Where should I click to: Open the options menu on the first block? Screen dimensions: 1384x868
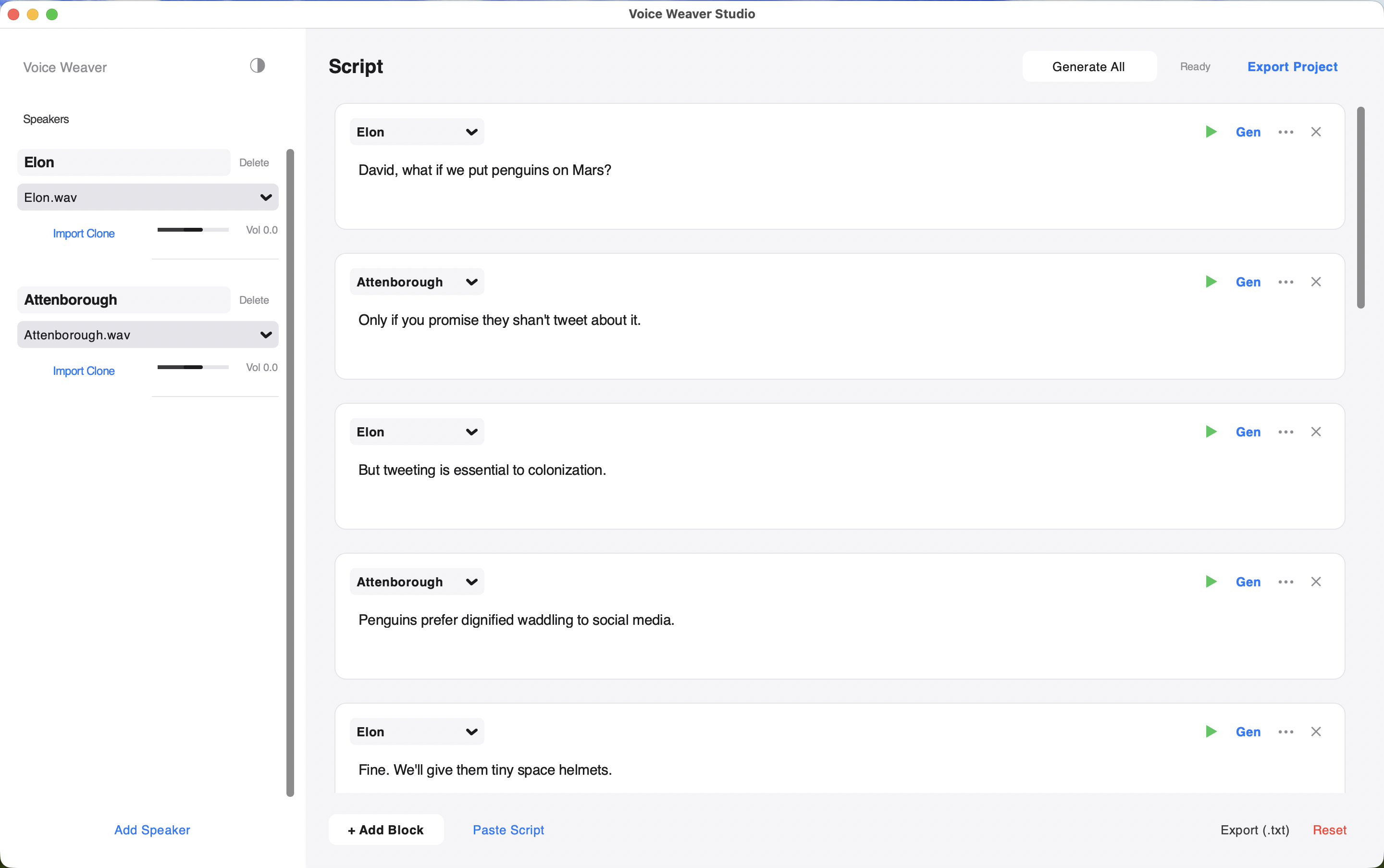point(1285,132)
